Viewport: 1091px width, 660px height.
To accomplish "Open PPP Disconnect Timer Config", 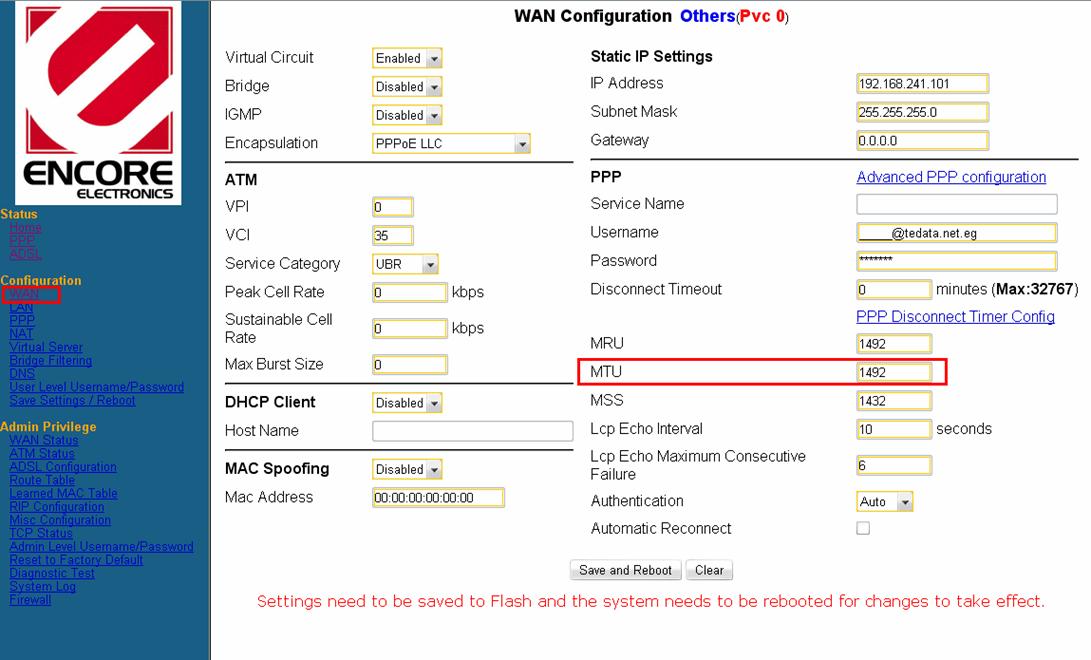I will click(x=939, y=316).
